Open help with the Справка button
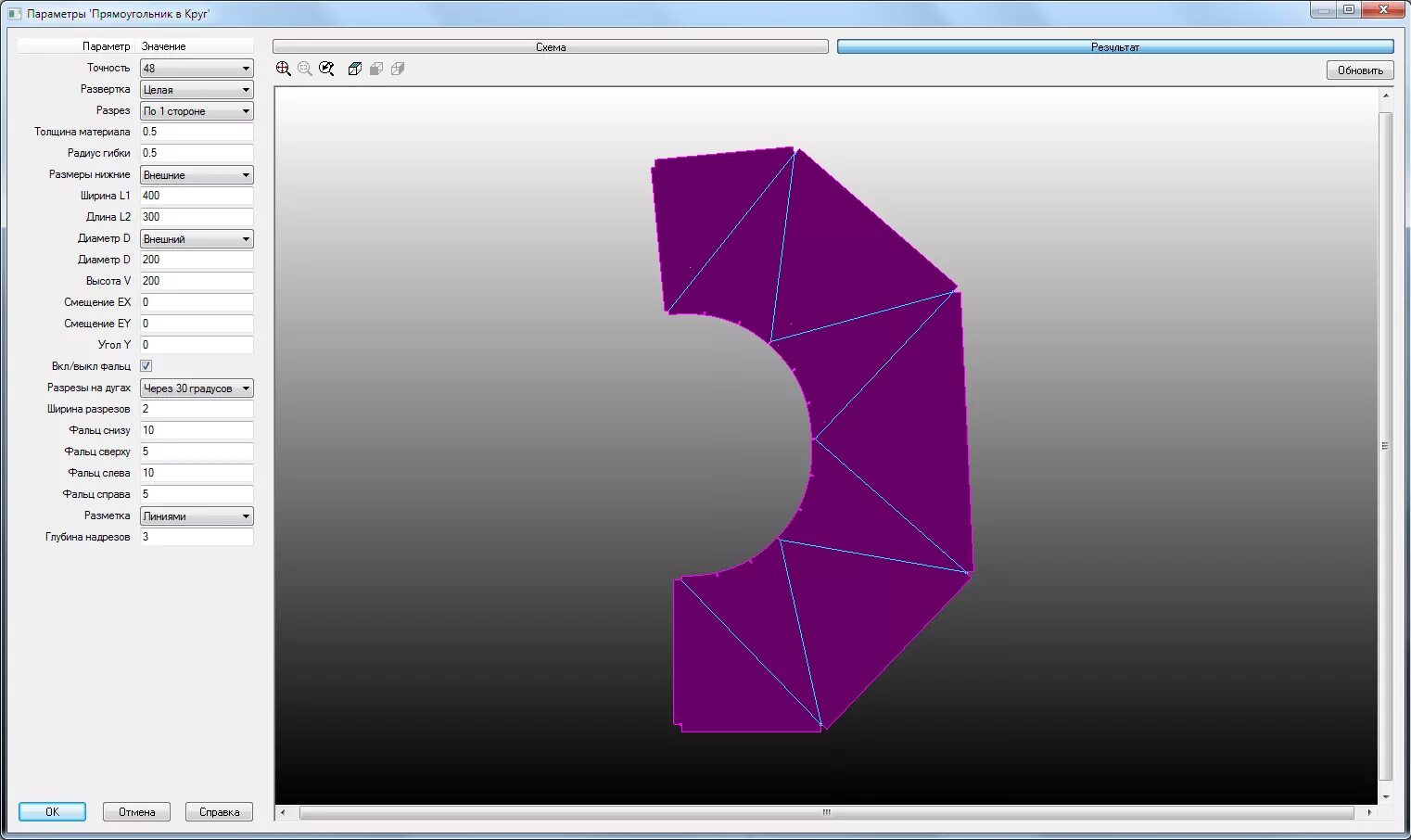The width and height of the screenshot is (1411, 840). pyautogui.click(x=219, y=812)
